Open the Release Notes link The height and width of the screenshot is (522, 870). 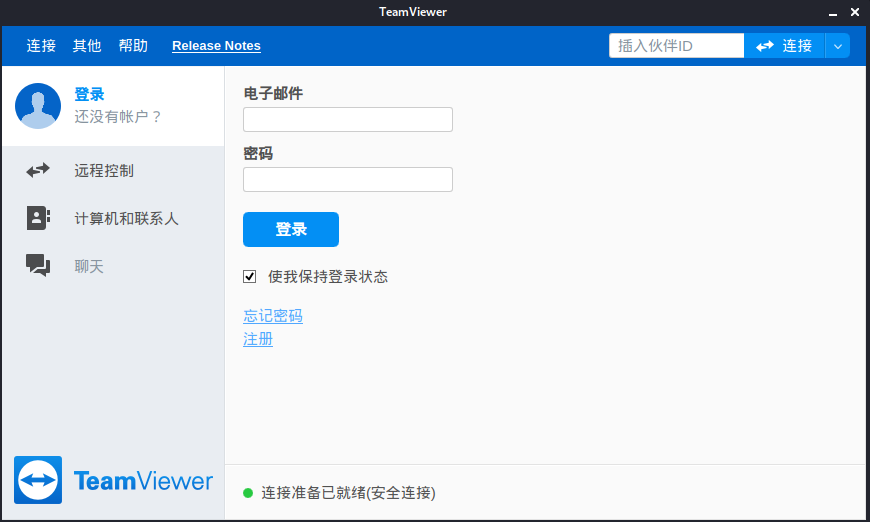pos(216,45)
